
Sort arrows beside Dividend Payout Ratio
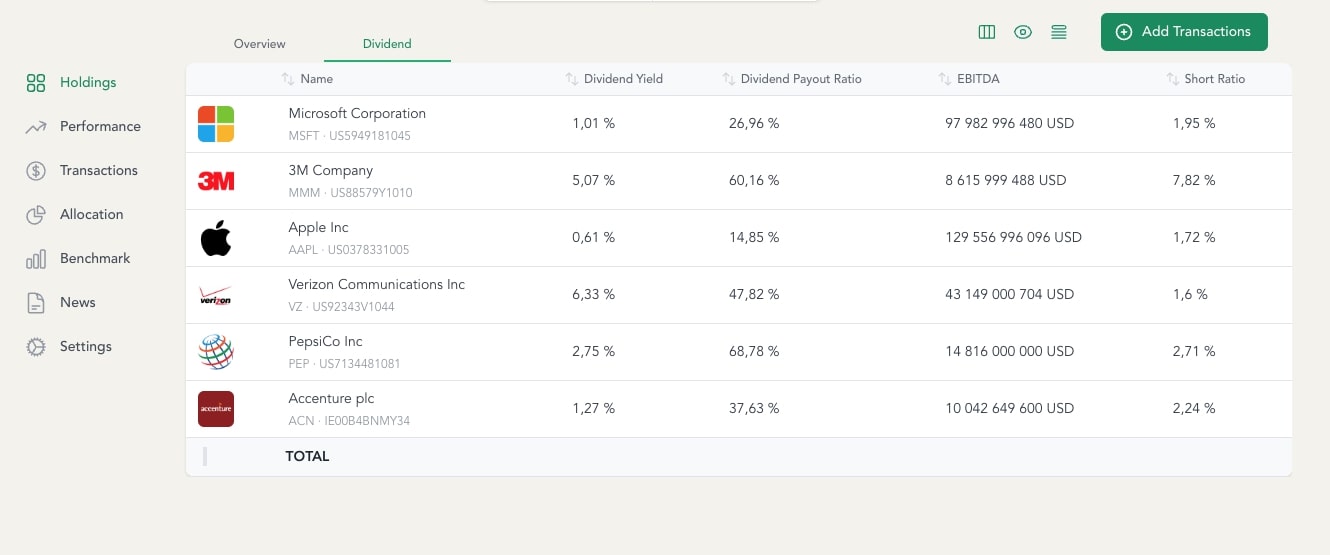coord(729,79)
